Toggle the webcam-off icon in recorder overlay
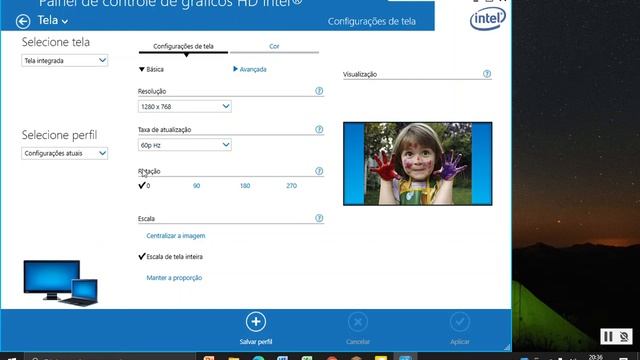Viewport: 640px width, 360px height. pos(624,337)
